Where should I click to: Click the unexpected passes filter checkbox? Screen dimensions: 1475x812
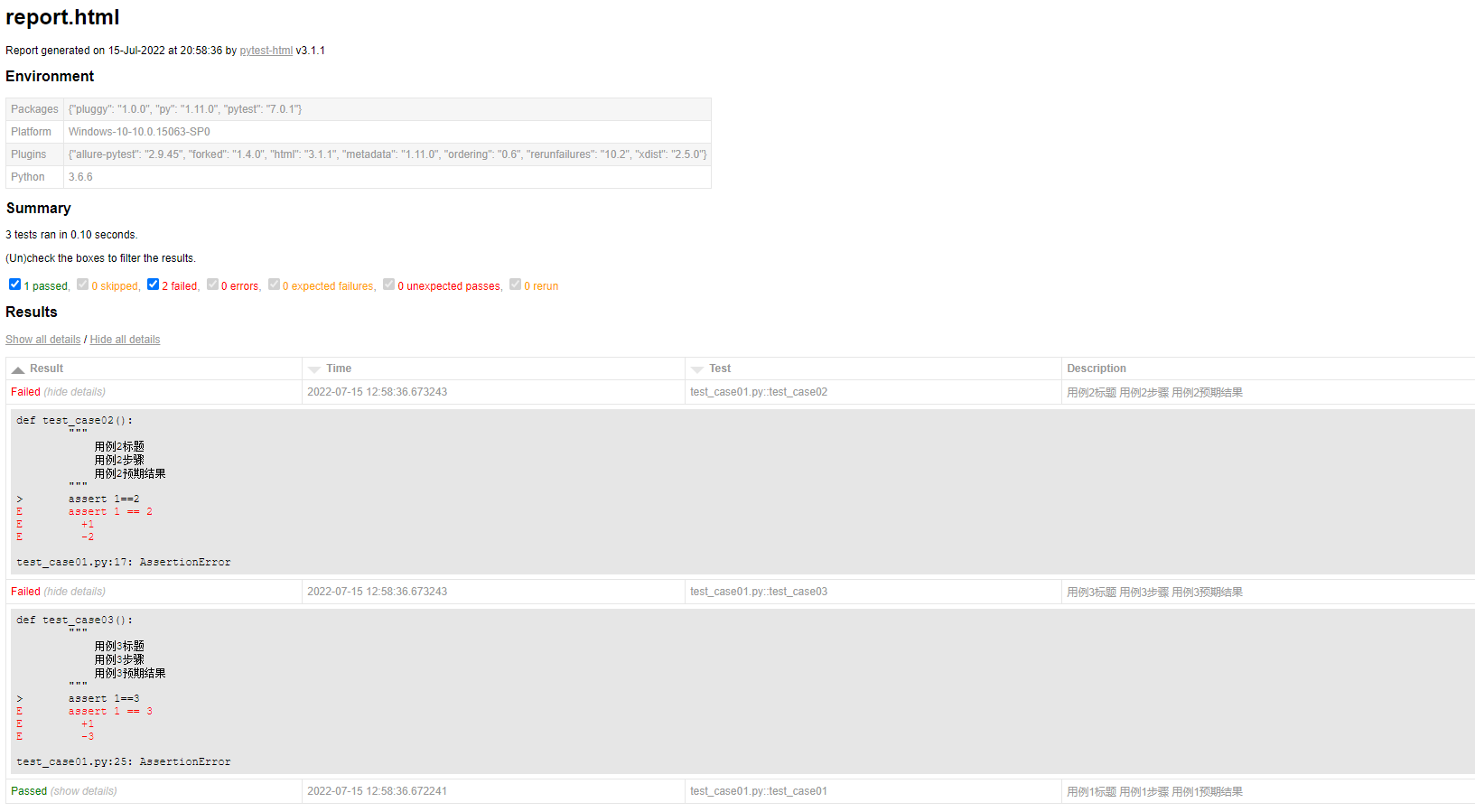click(x=388, y=285)
